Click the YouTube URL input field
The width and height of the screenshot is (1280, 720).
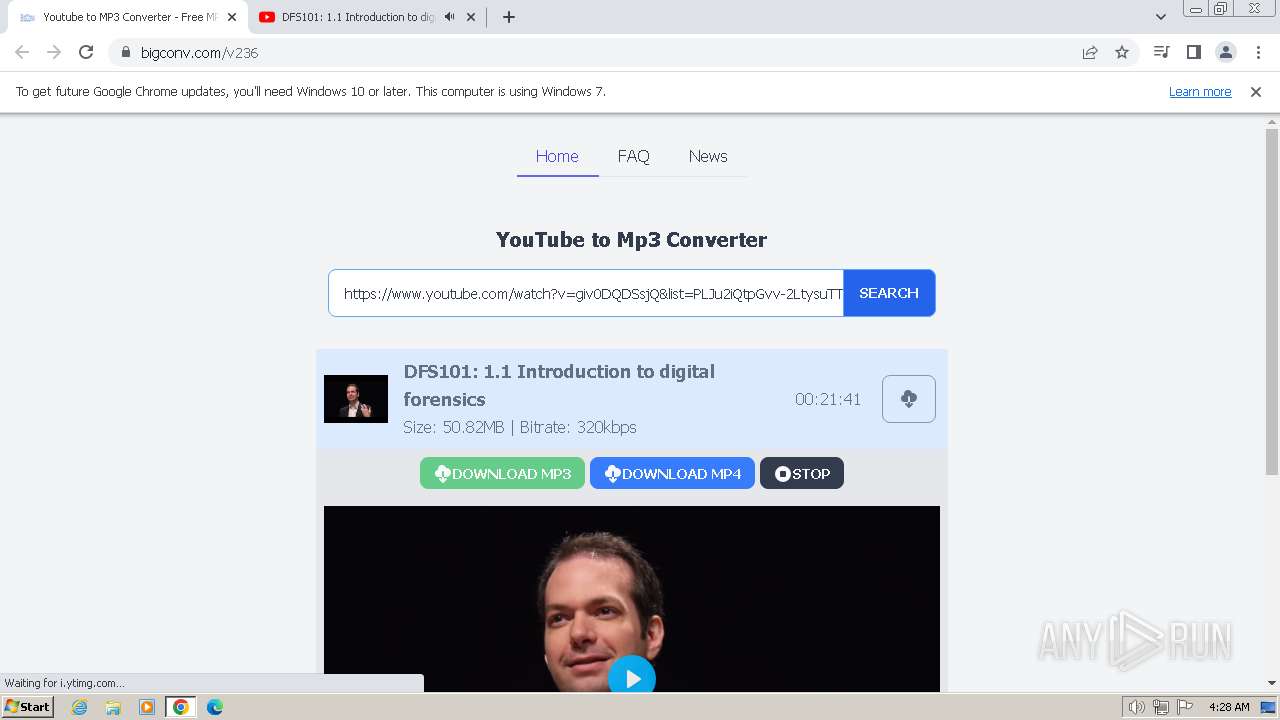pyautogui.click(x=586, y=293)
